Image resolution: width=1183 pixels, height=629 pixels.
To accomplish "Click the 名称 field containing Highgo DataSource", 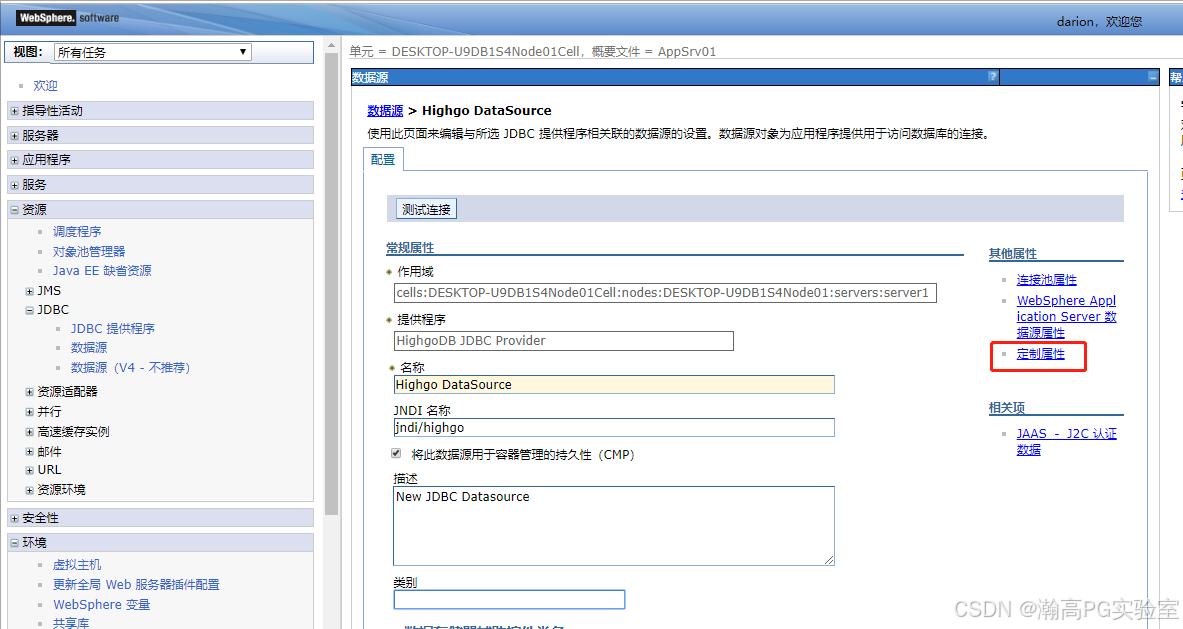I will pyautogui.click(x=614, y=385).
